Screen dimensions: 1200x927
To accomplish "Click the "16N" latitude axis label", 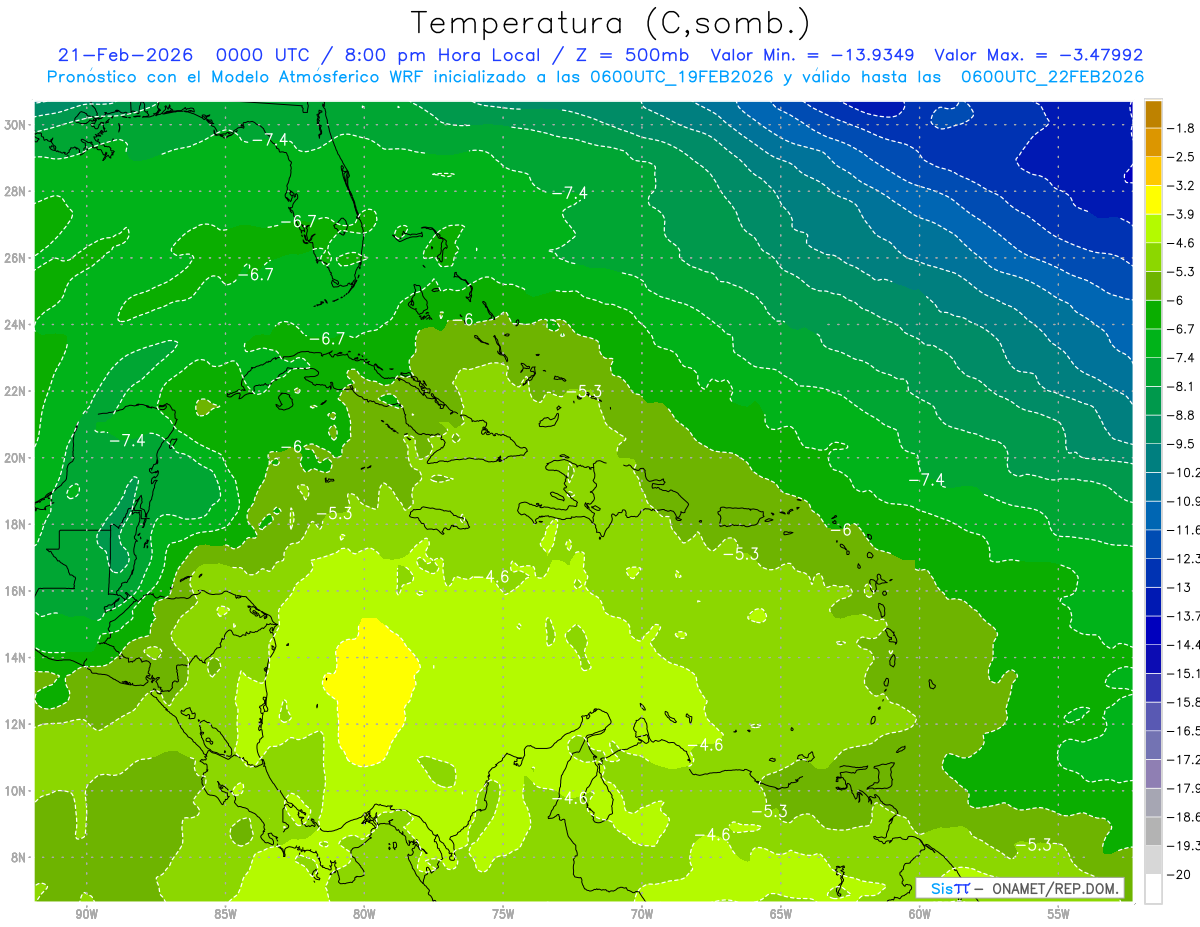I will 17,591.
